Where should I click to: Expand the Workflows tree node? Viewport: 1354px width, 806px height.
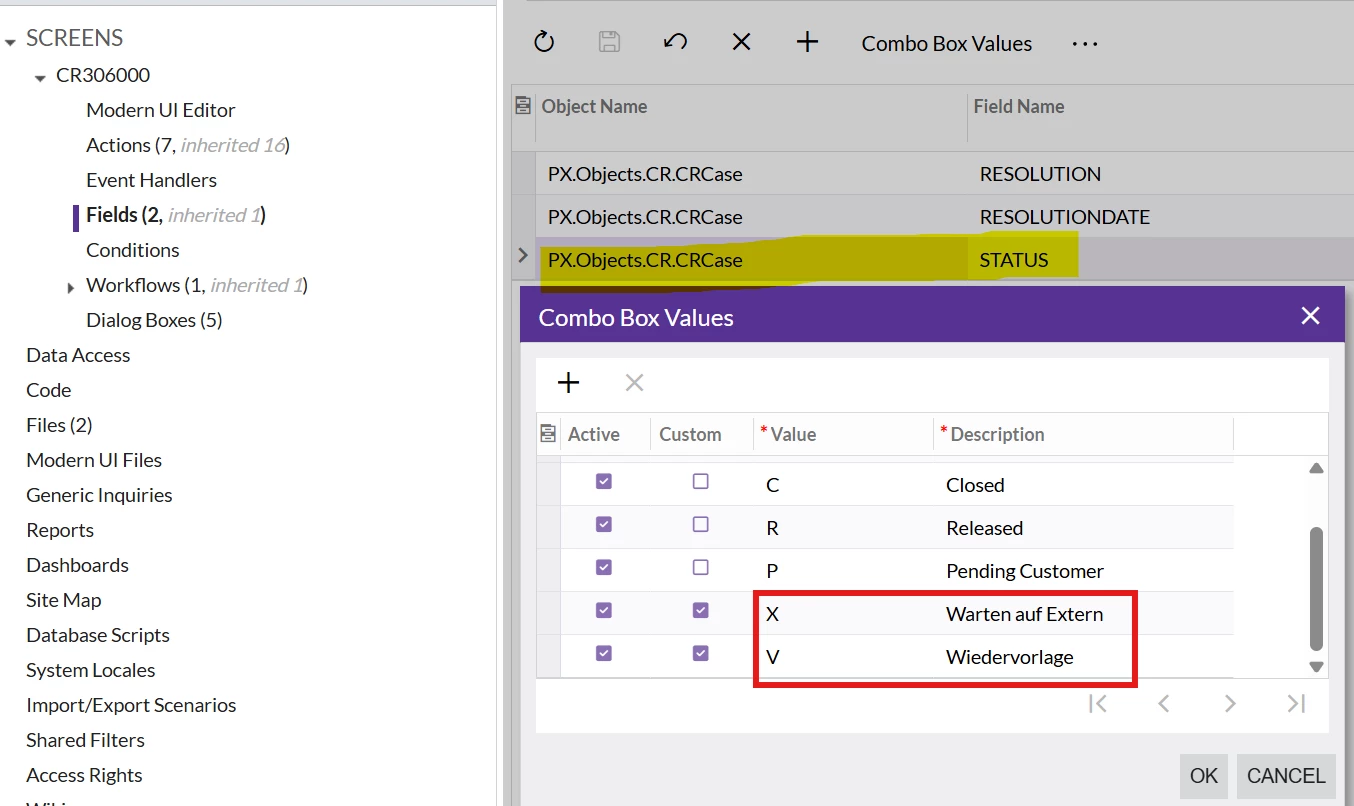(x=71, y=288)
